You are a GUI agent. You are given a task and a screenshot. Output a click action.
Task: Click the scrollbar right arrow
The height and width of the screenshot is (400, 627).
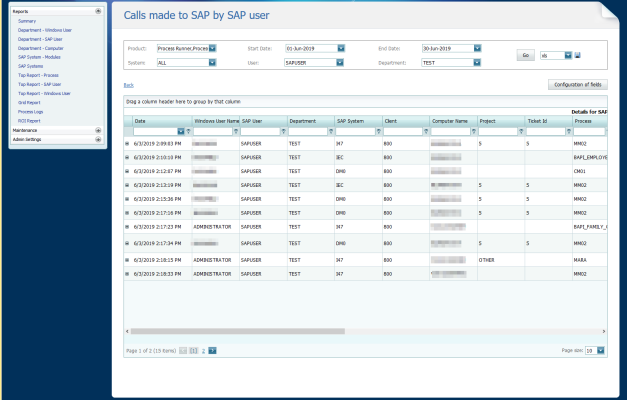[604, 331]
